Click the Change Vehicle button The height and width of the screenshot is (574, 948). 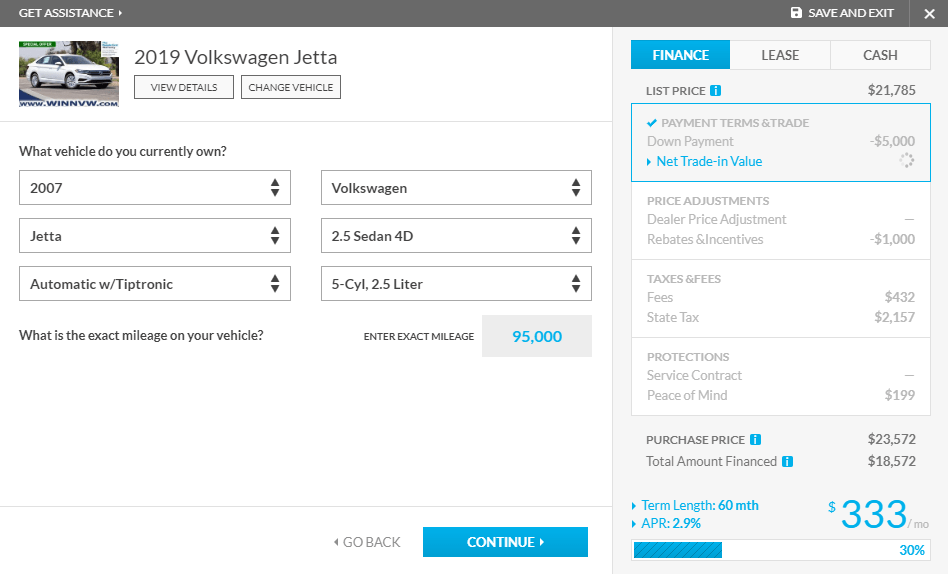tap(291, 87)
